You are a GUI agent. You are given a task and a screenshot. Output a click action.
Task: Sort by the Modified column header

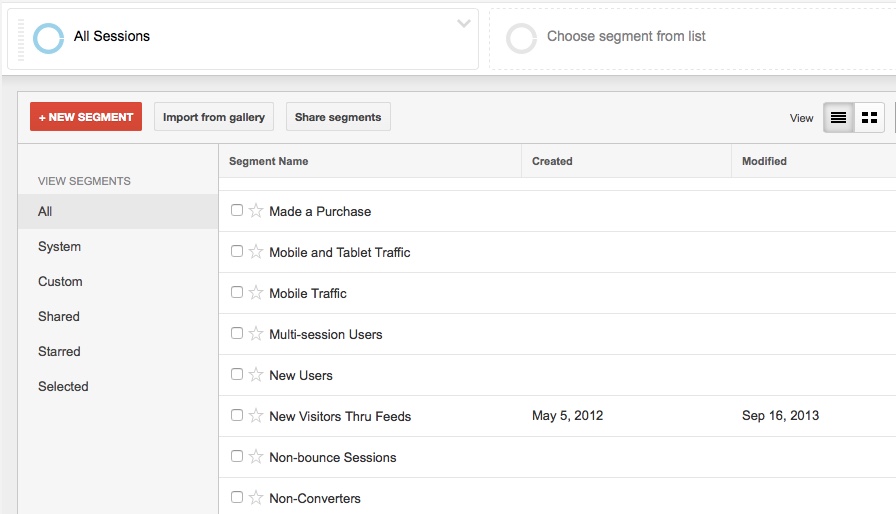coord(764,161)
